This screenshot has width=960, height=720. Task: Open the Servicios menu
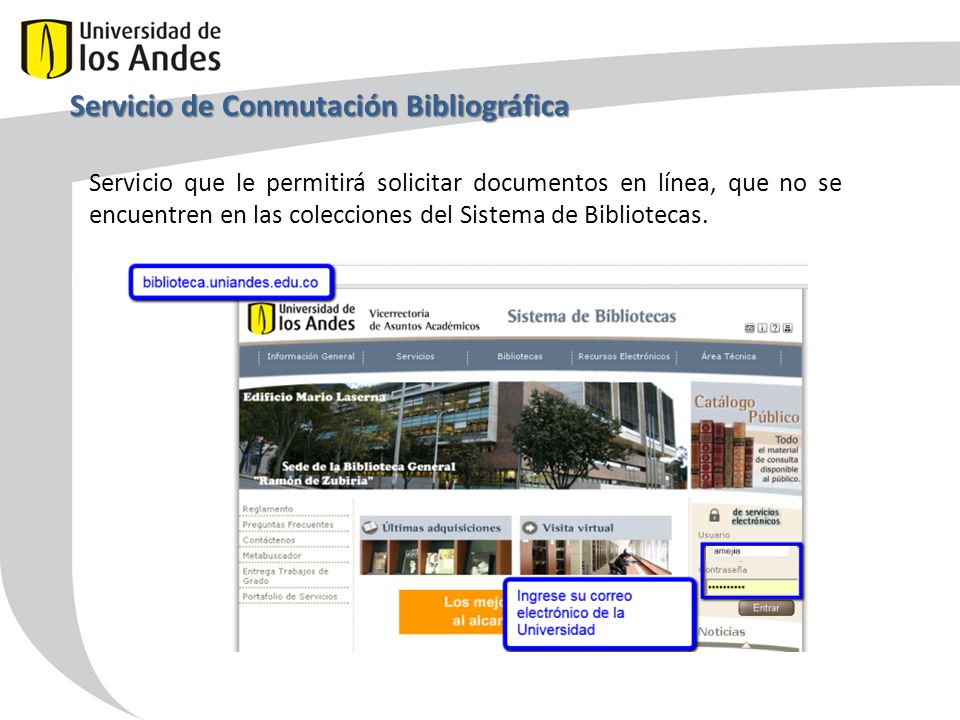(x=415, y=356)
